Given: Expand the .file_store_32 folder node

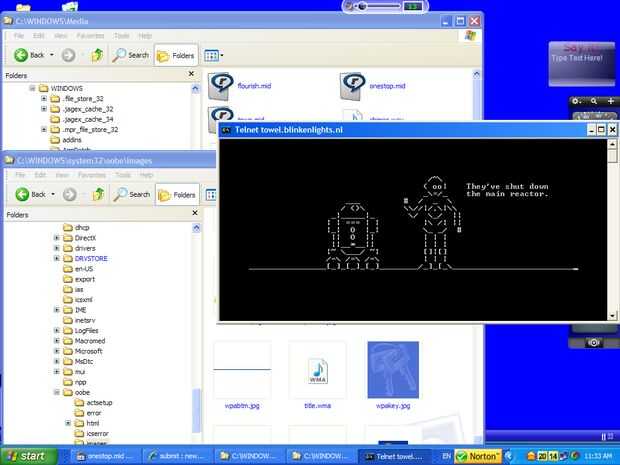Looking at the screenshot, I should point(44,98).
